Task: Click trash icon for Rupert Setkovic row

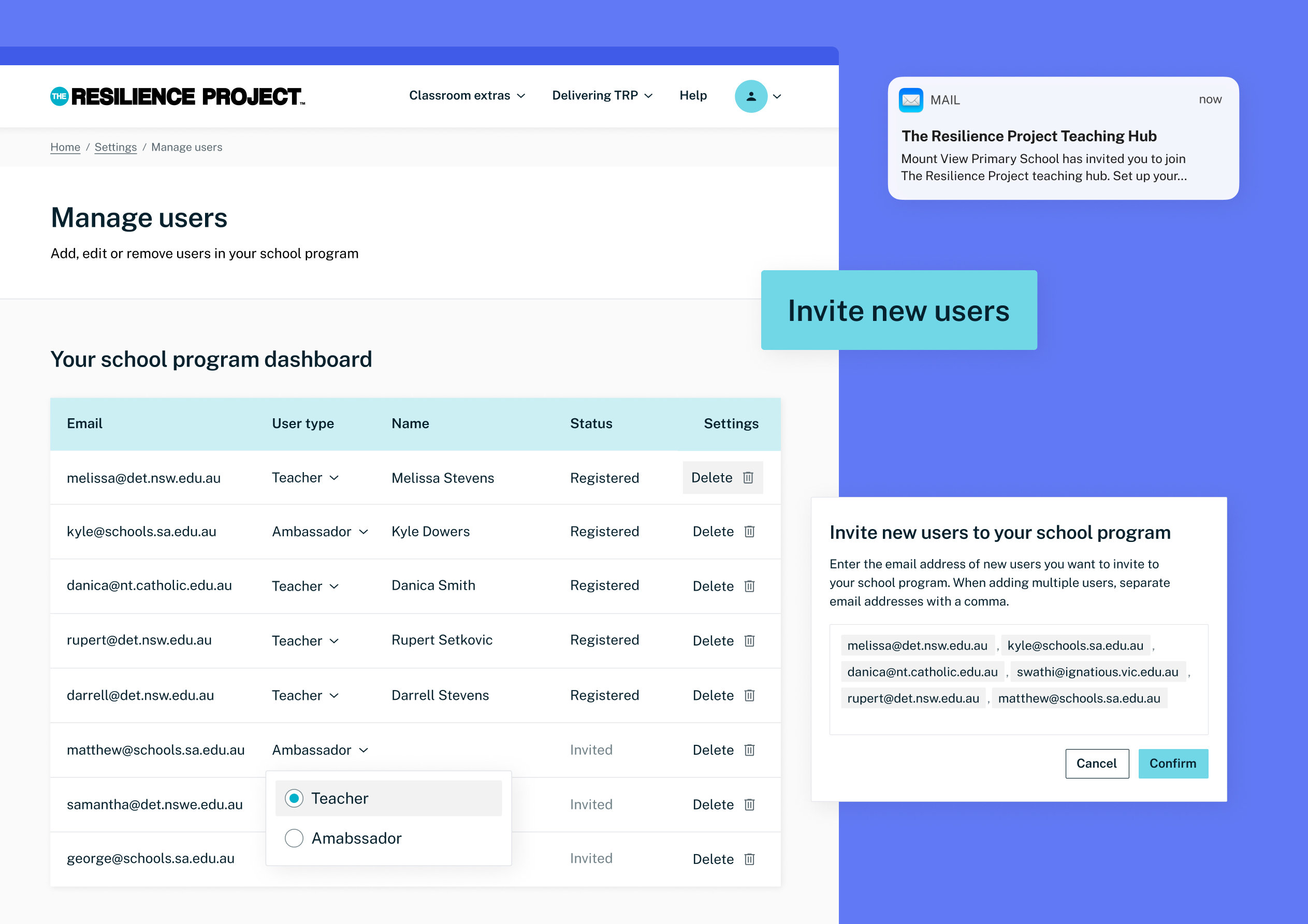Action: [749, 641]
